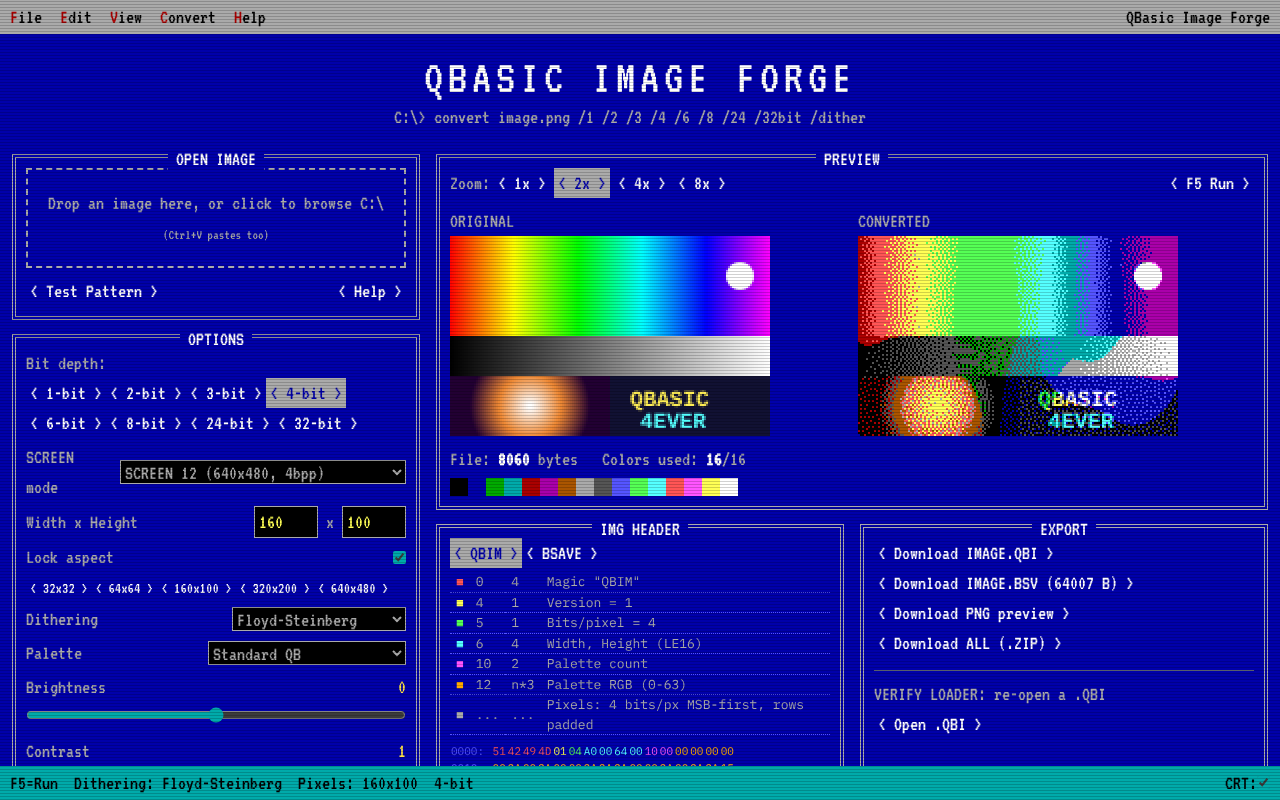Apply the 64x64 size preset
This screenshot has height=800, width=1280.
125,589
